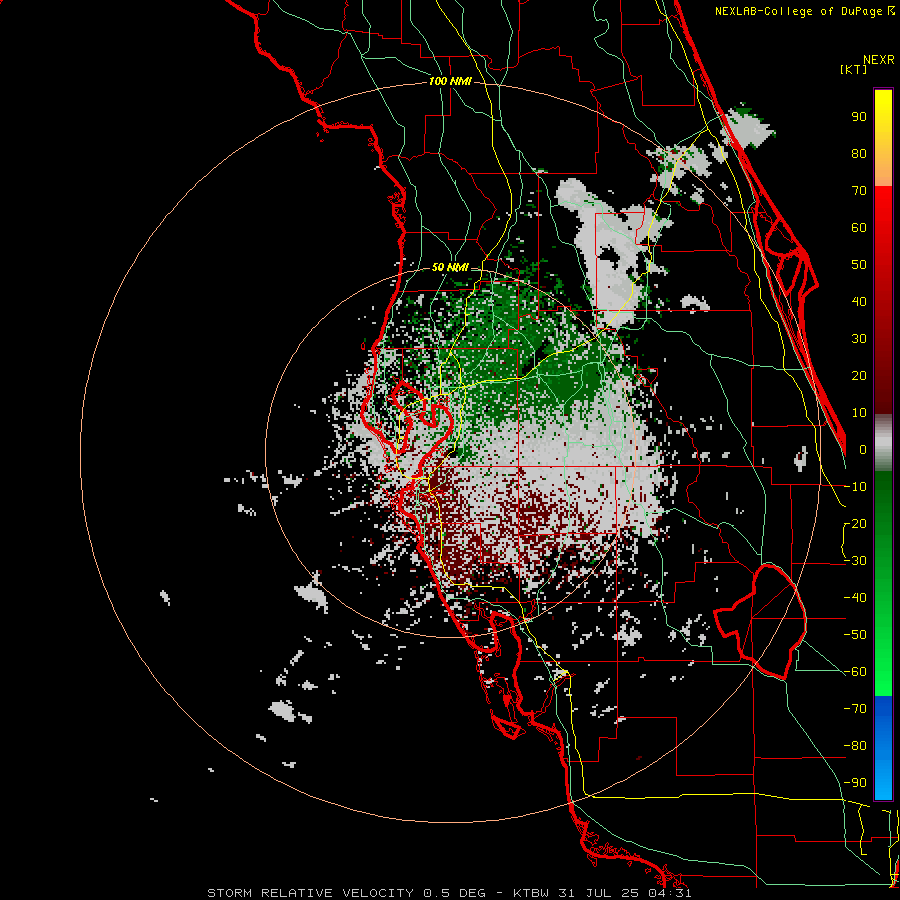Click the 30 value on the velocity scale
The image size is (900, 900).
pos(859,339)
